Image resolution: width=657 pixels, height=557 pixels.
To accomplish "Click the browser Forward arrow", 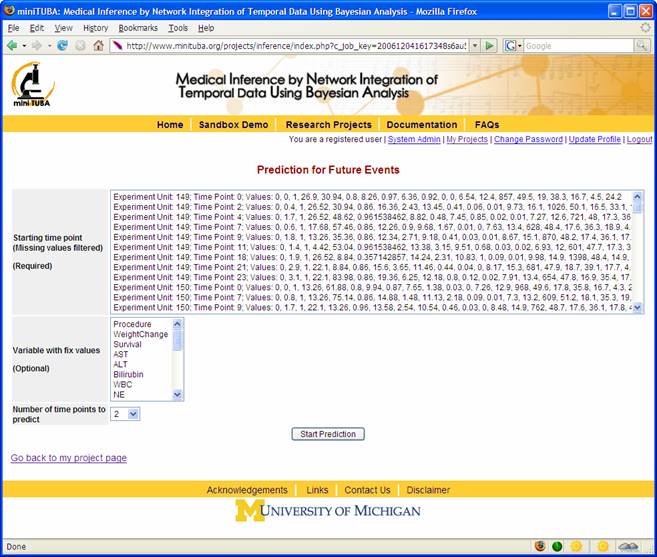I will point(37,45).
